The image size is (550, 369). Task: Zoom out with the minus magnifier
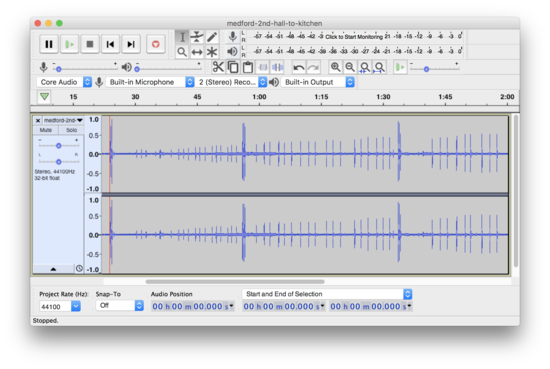350,67
